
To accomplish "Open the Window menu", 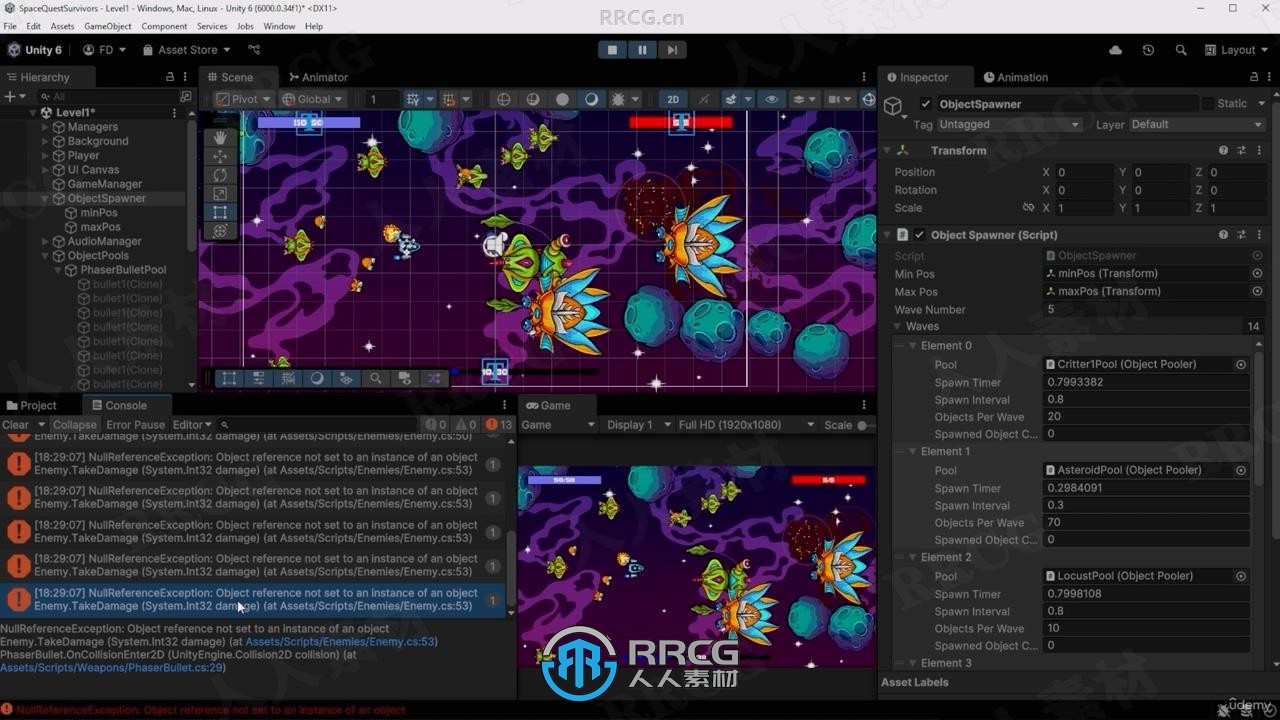I will click(279, 26).
